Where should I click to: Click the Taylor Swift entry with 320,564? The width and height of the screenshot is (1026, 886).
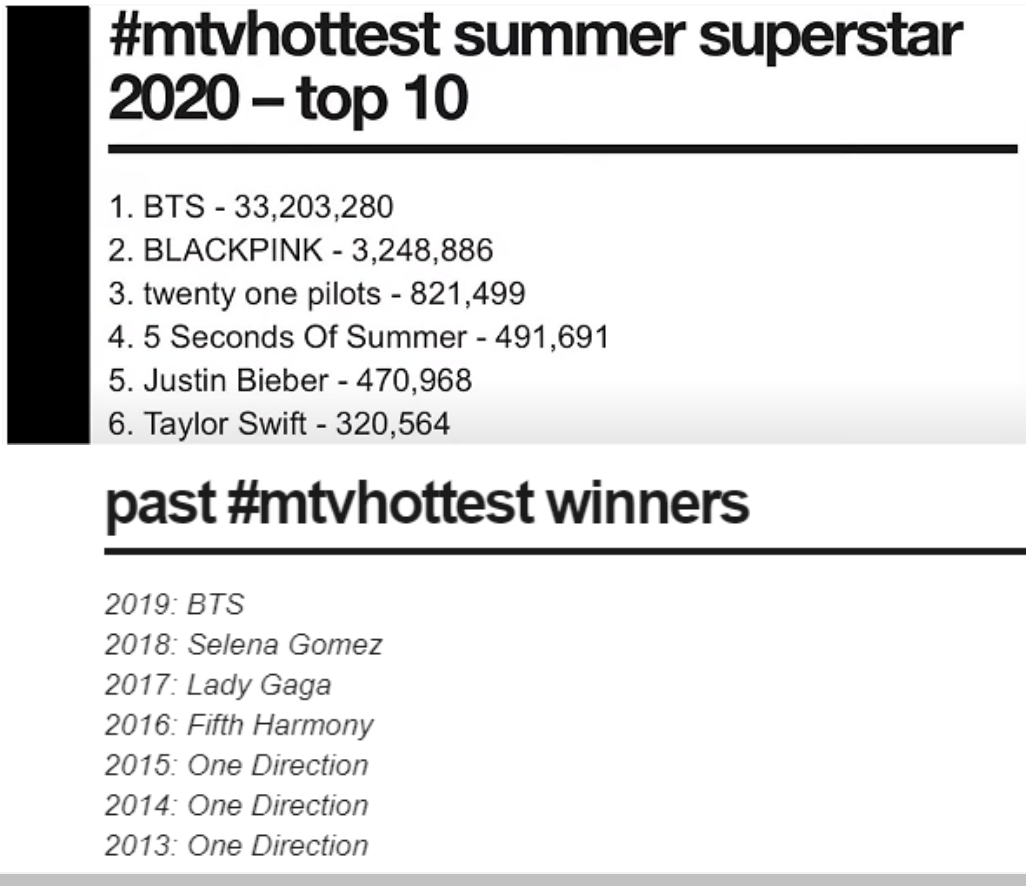(x=278, y=424)
